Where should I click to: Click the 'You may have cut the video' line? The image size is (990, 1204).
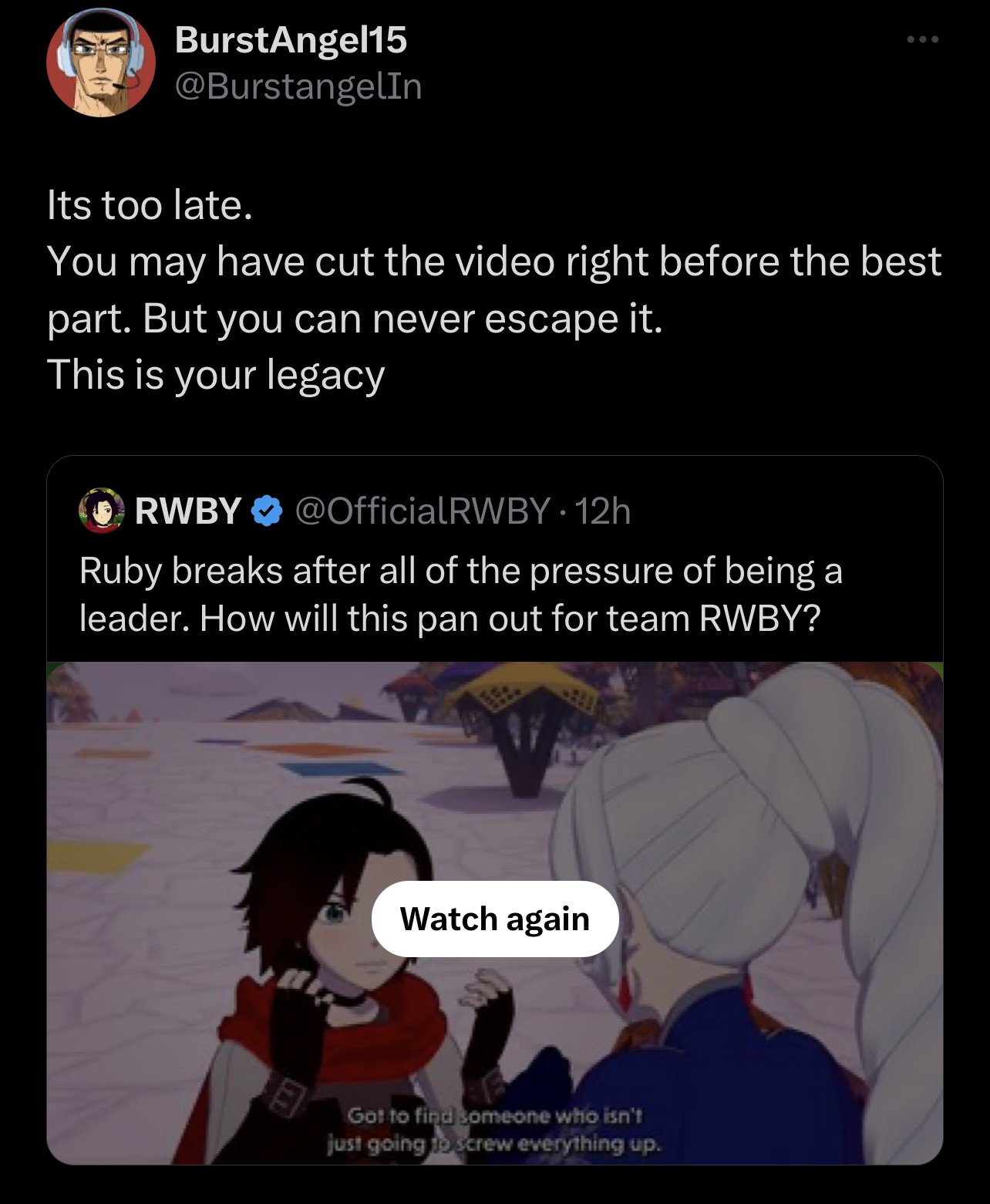493,261
